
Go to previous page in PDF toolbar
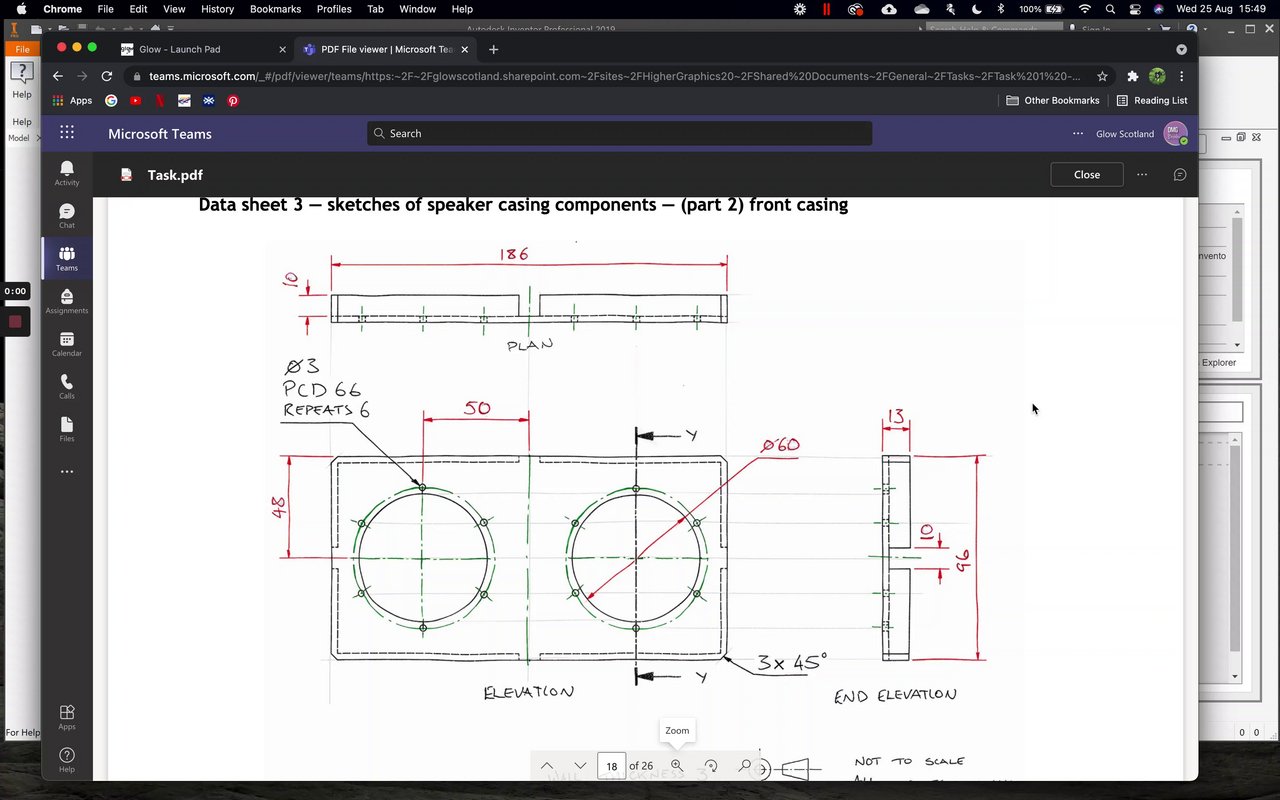pyautogui.click(x=547, y=766)
